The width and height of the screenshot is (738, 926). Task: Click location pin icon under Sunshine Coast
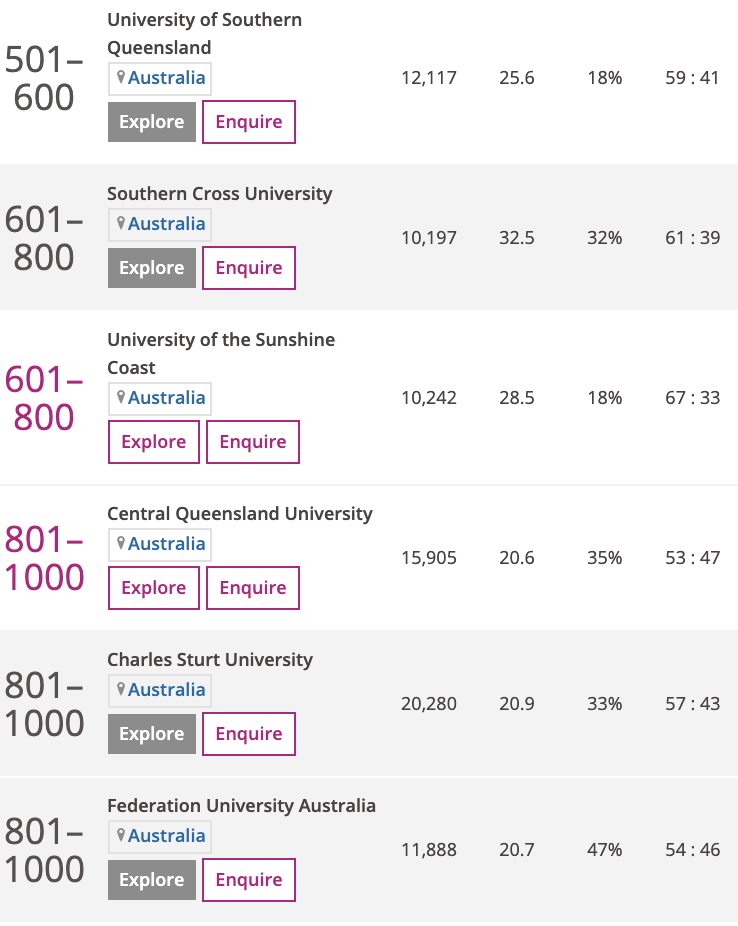click(121, 398)
